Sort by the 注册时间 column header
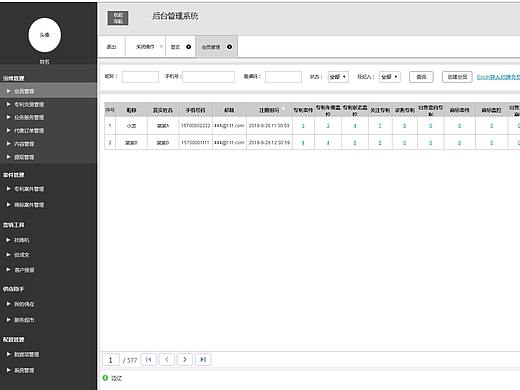Screen dimensions: 520x390 tap(269, 110)
